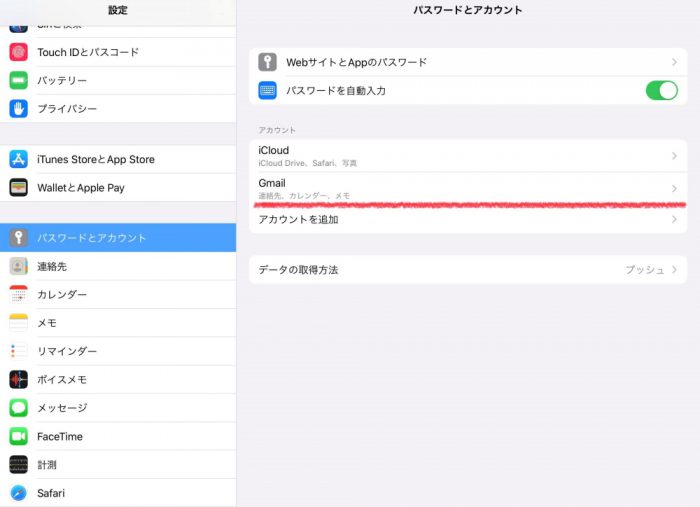This screenshot has width=700, height=507.
Task: Open リマインダー settings
Action: click(118, 351)
